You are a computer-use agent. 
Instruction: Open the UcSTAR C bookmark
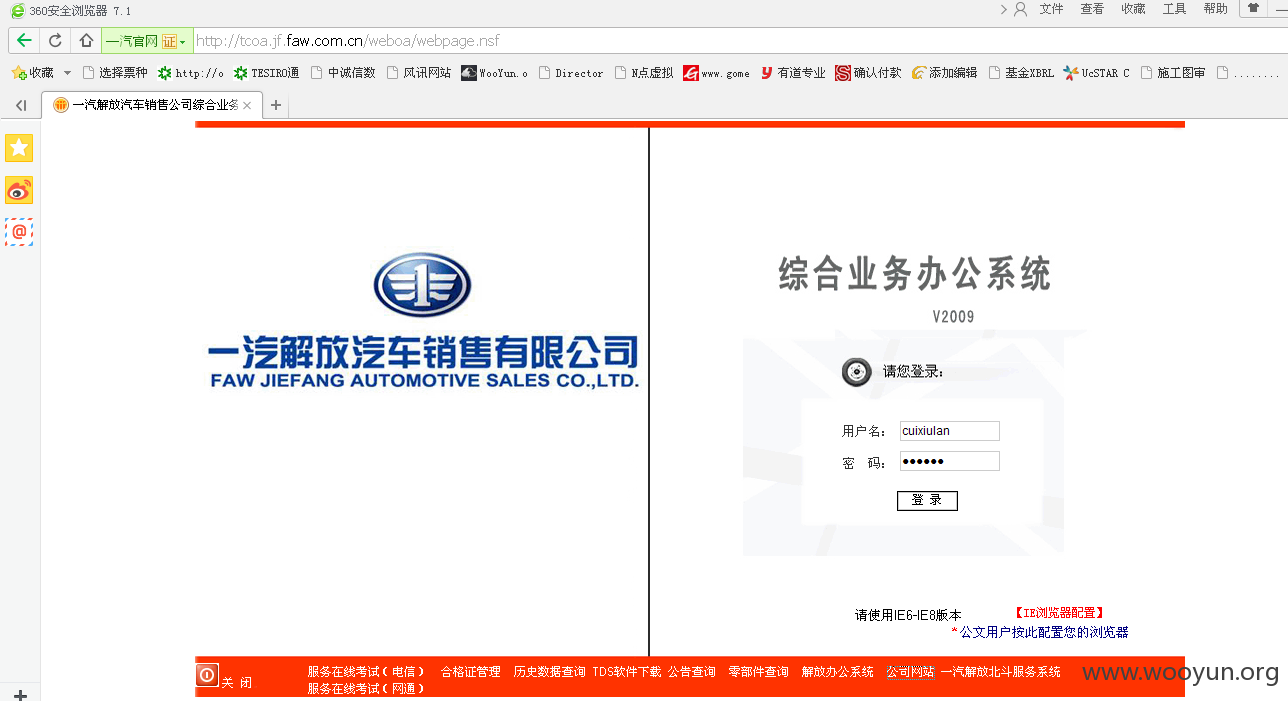[1097, 73]
